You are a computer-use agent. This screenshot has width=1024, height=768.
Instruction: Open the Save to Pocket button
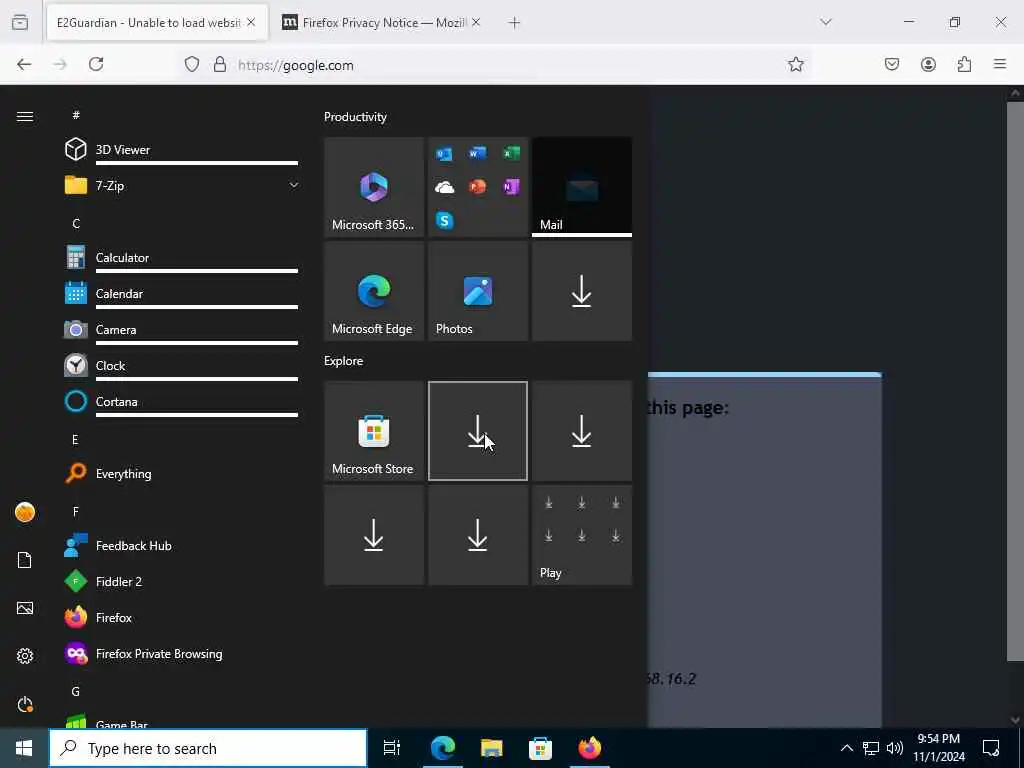(892, 64)
